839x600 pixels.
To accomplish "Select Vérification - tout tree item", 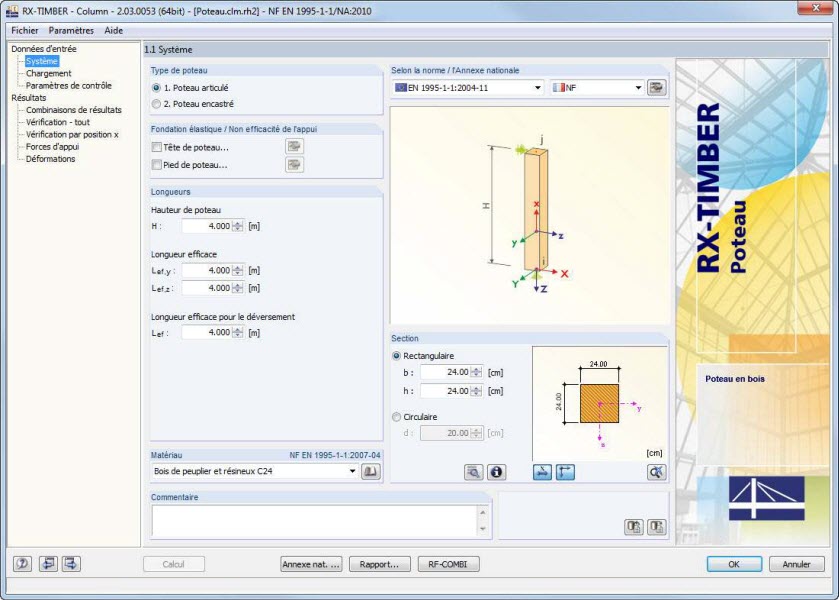I will (58, 122).
